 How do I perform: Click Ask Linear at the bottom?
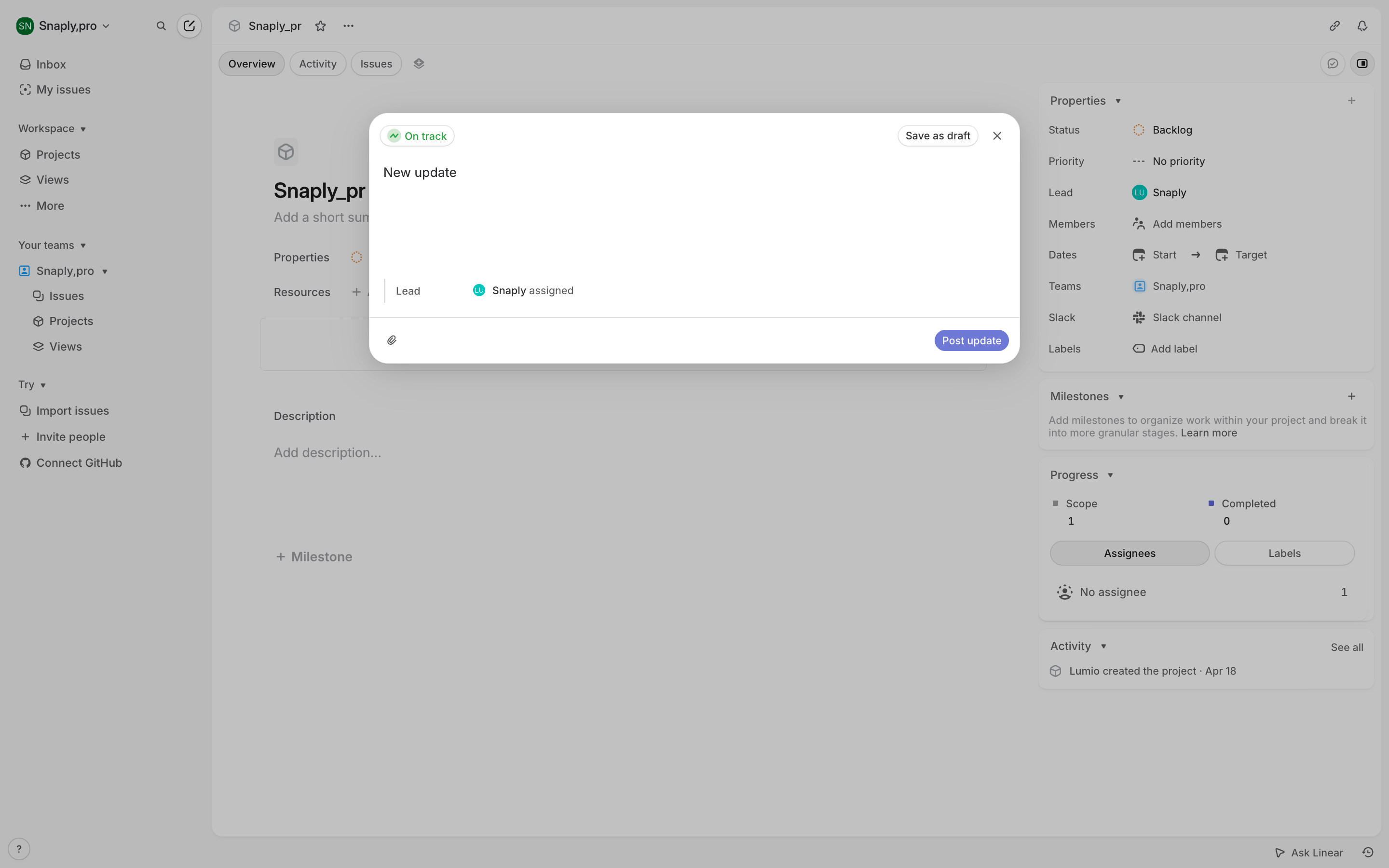1308,853
